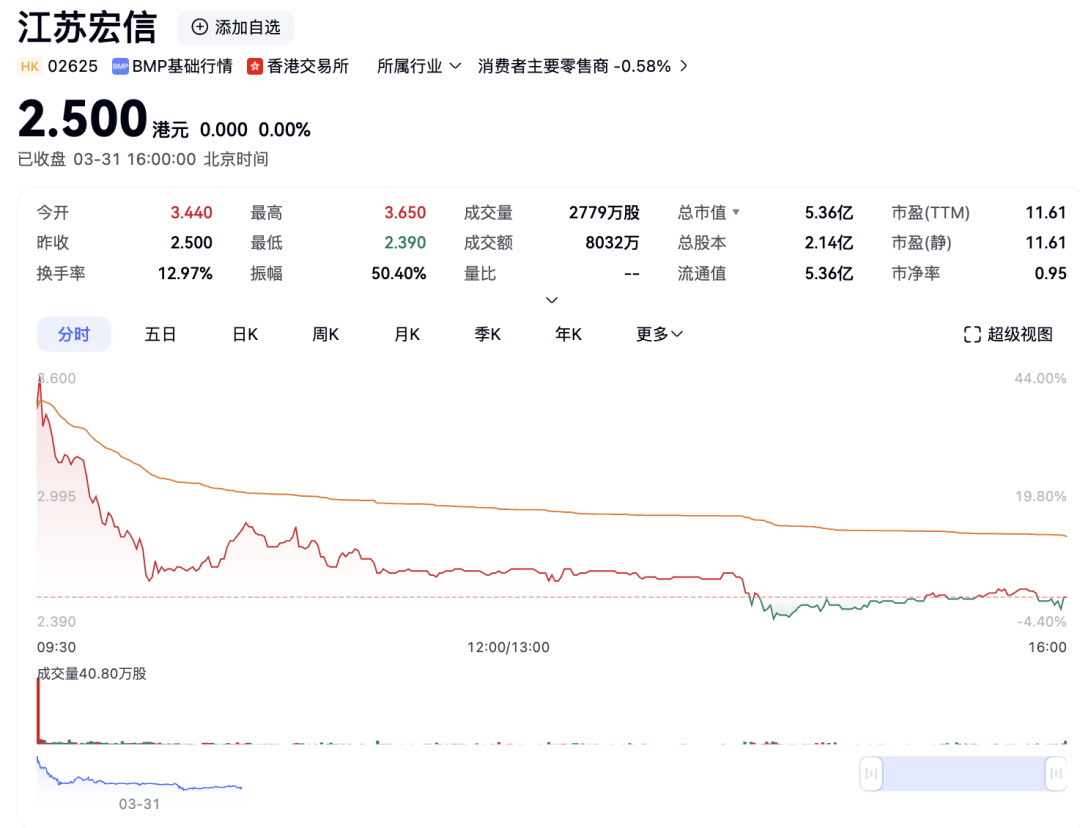
Task: Click the BMP基础行情 badge icon
Action: (x=120, y=66)
